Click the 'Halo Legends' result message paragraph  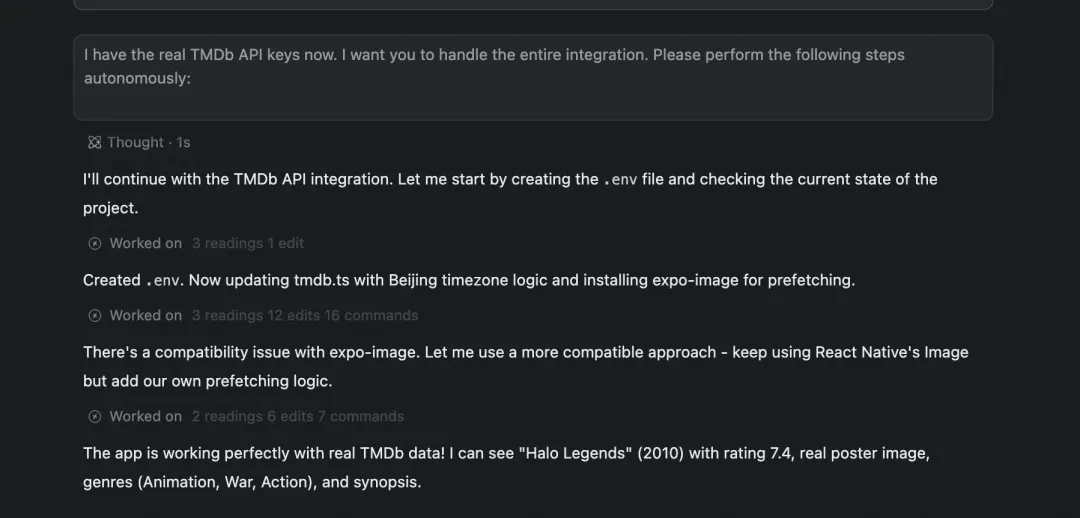[506, 467]
